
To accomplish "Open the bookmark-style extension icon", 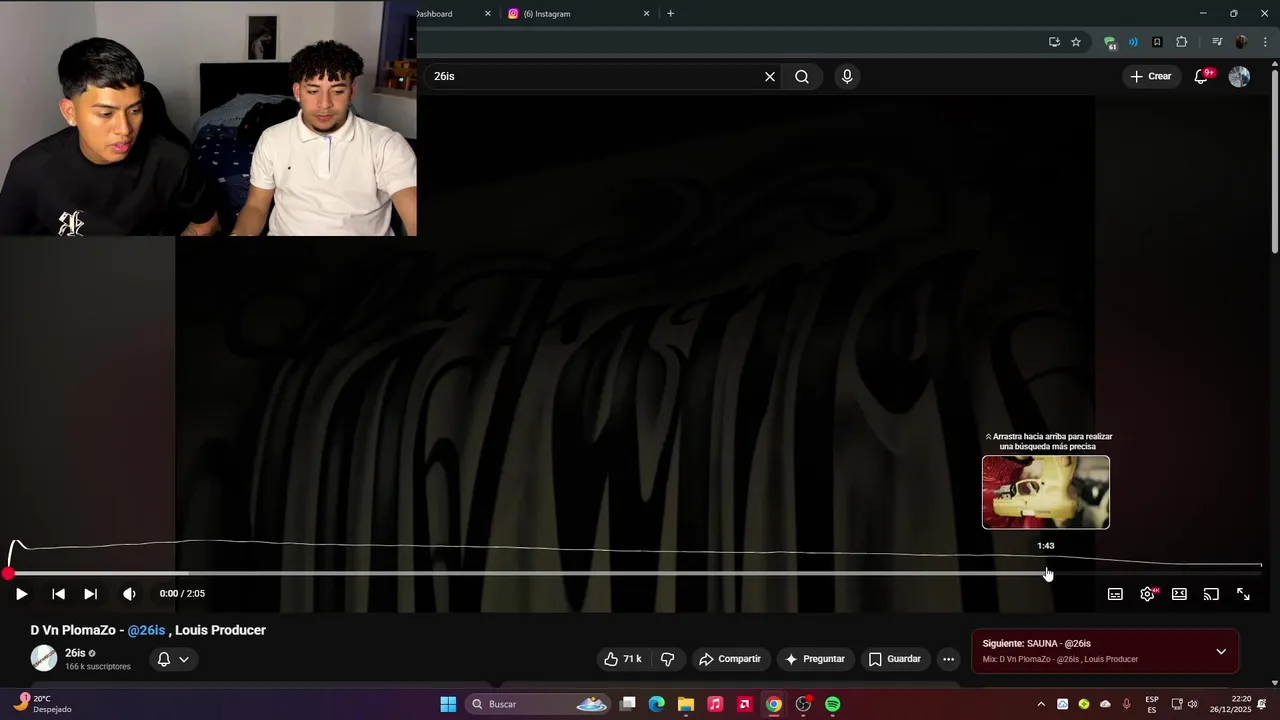I will tap(1157, 42).
